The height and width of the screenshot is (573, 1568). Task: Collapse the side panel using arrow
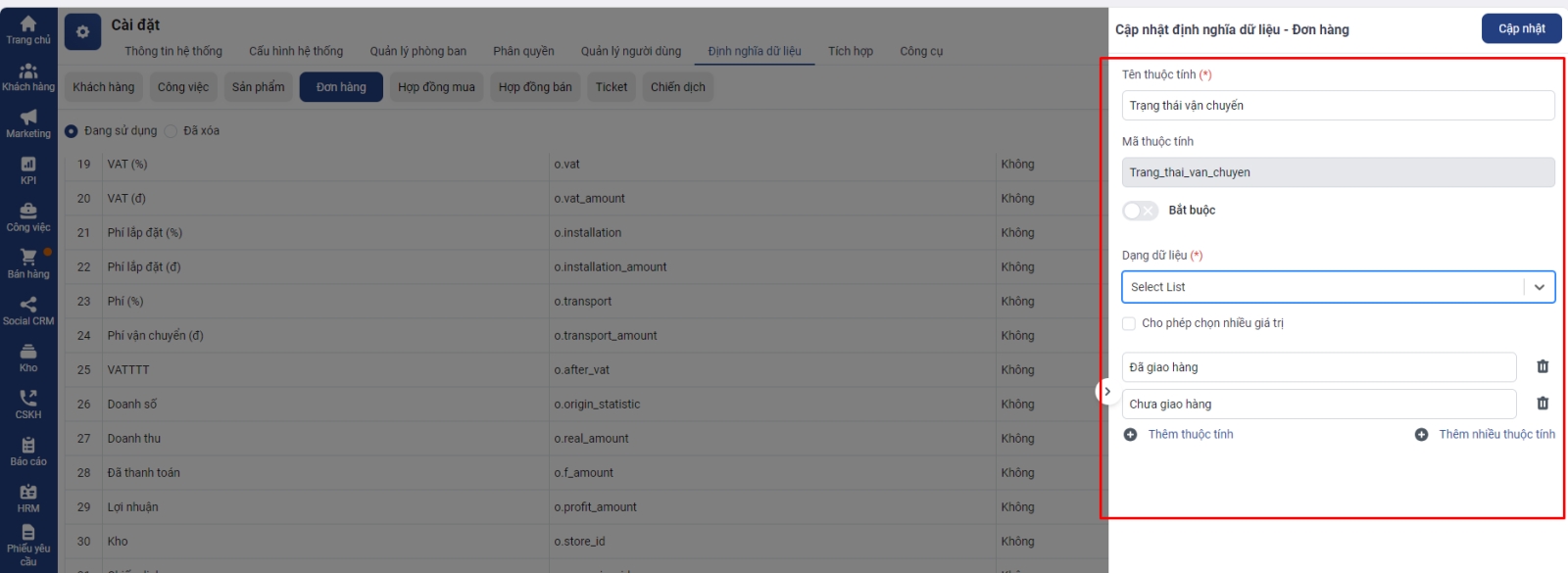pos(1106,392)
